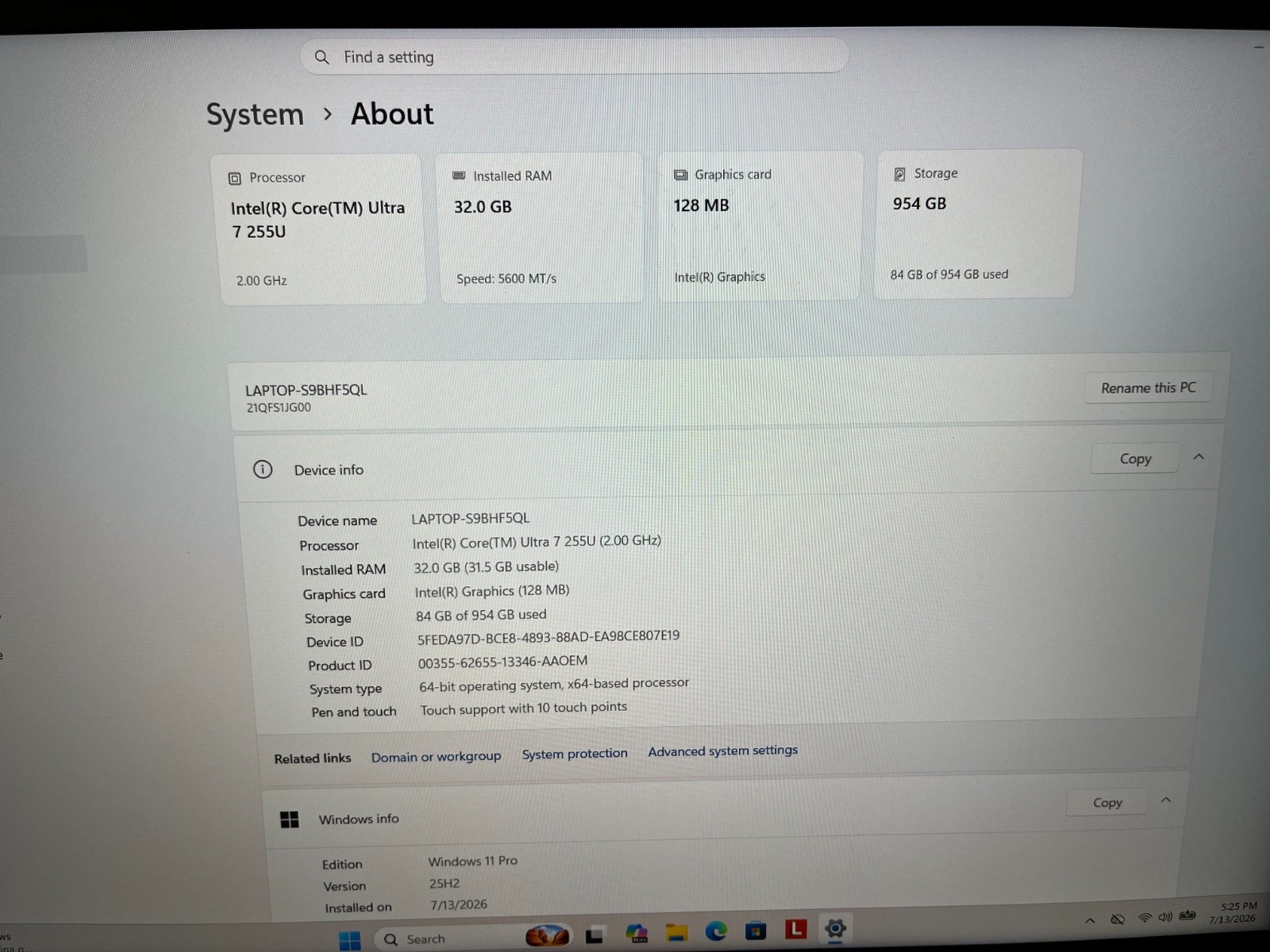Collapse the Windows info section
This screenshot has height=952, width=1270.
tap(1165, 800)
